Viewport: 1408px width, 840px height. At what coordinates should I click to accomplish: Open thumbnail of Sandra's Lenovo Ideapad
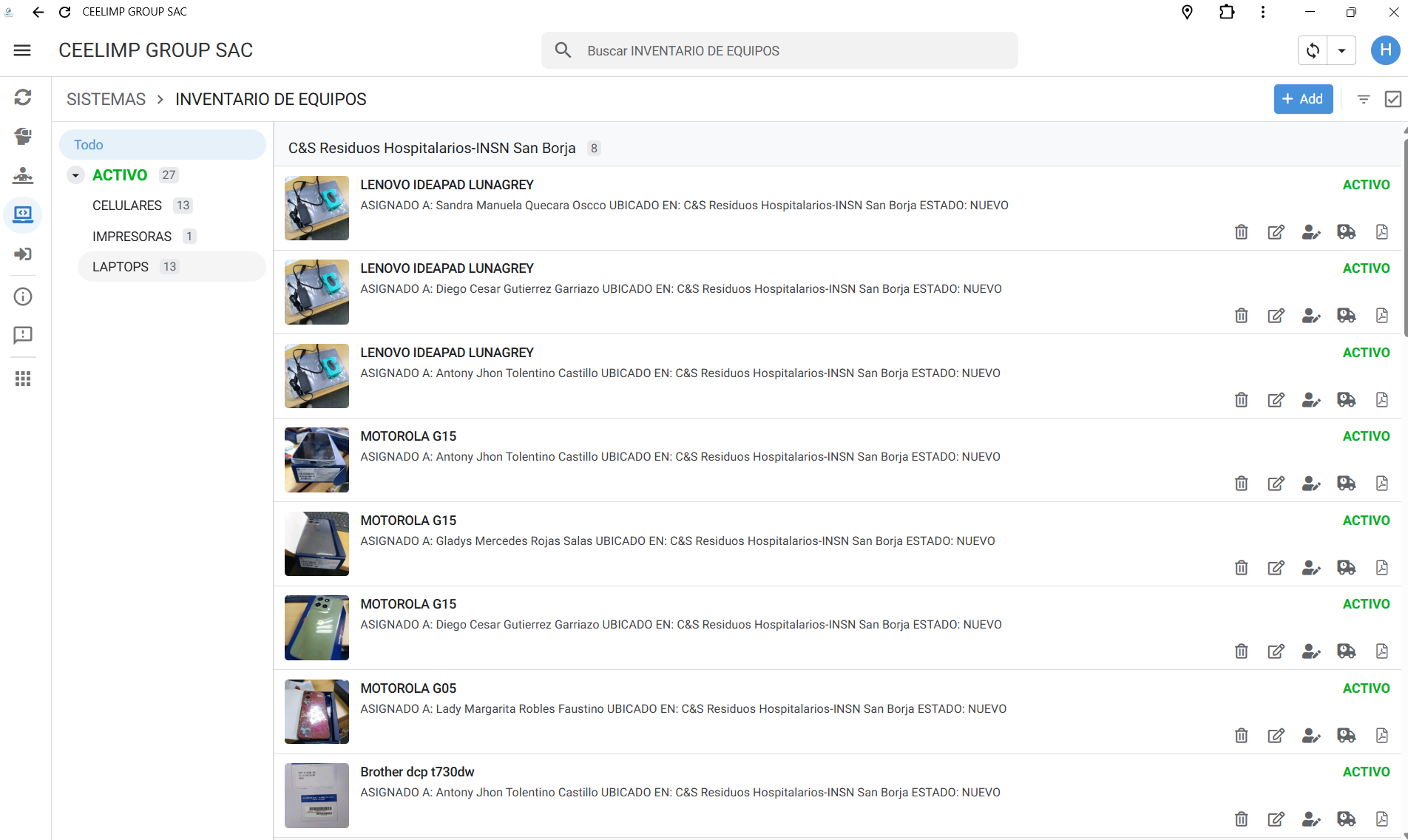[317, 208]
